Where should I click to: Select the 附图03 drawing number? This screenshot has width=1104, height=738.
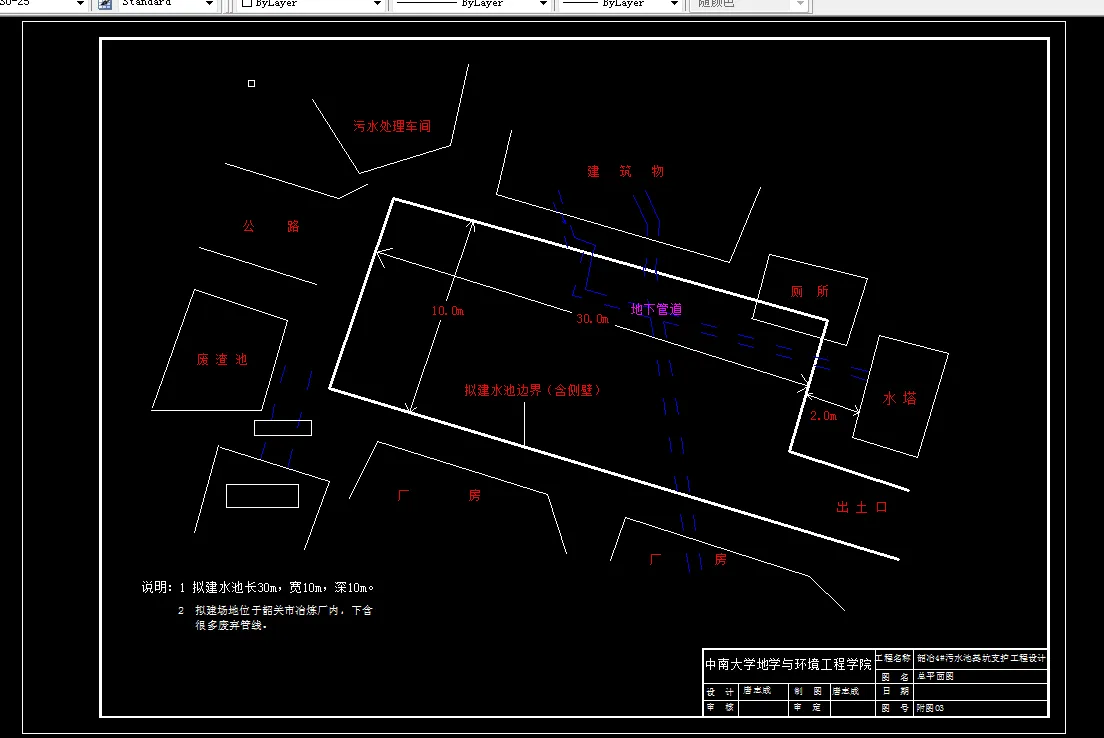(x=930, y=708)
